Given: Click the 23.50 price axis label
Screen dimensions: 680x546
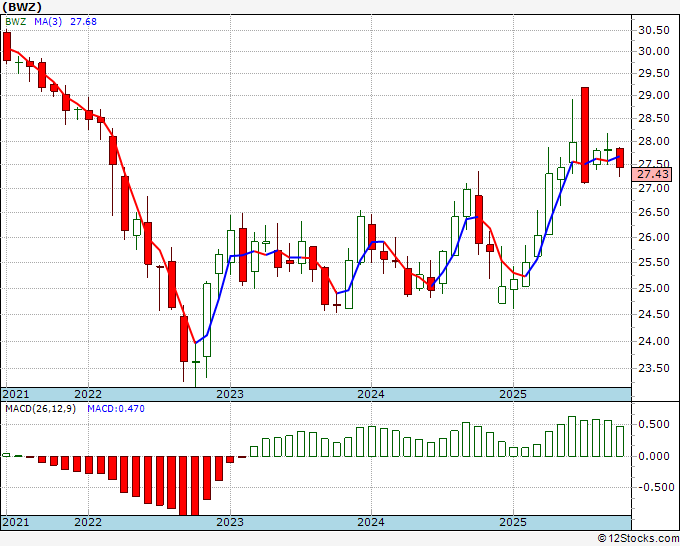Looking at the screenshot, I should [654, 368].
